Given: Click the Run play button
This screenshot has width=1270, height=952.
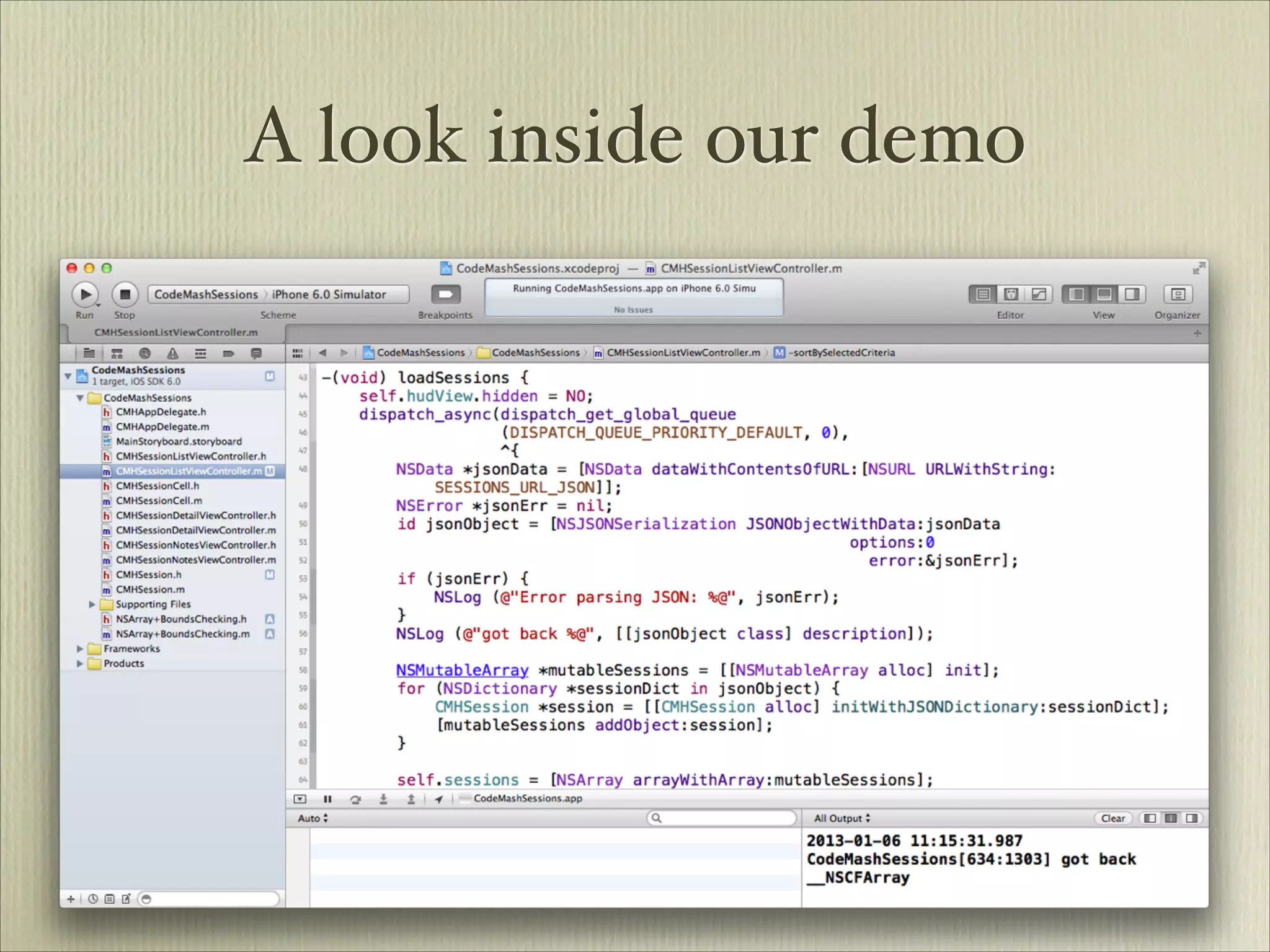Looking at the screenshot, I should click(85, 294).
